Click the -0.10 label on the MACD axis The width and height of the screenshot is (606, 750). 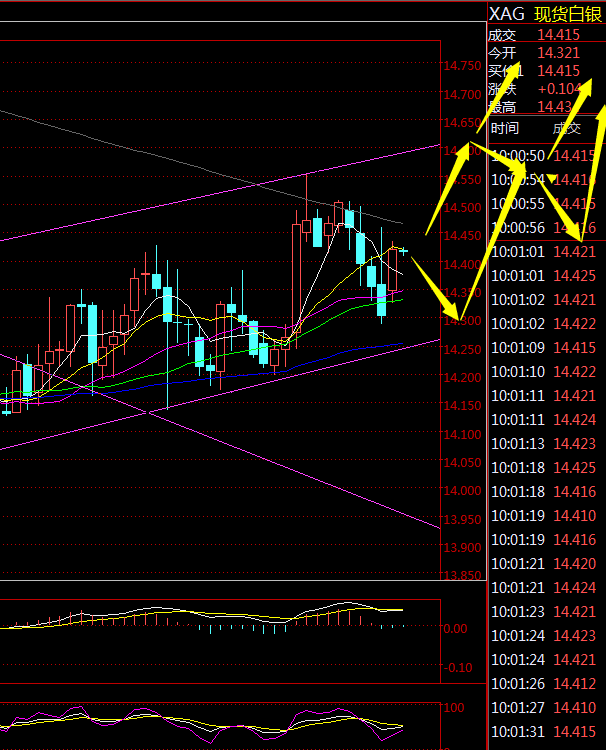(x=458, y=668)
